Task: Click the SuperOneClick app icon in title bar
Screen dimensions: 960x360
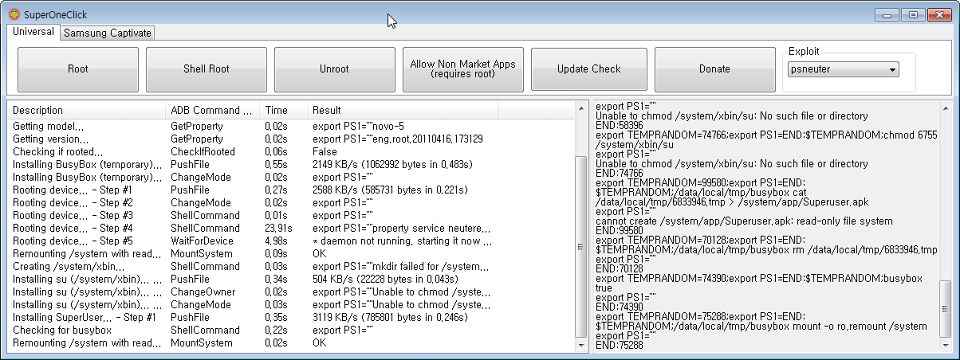Action: coord(15,14)
